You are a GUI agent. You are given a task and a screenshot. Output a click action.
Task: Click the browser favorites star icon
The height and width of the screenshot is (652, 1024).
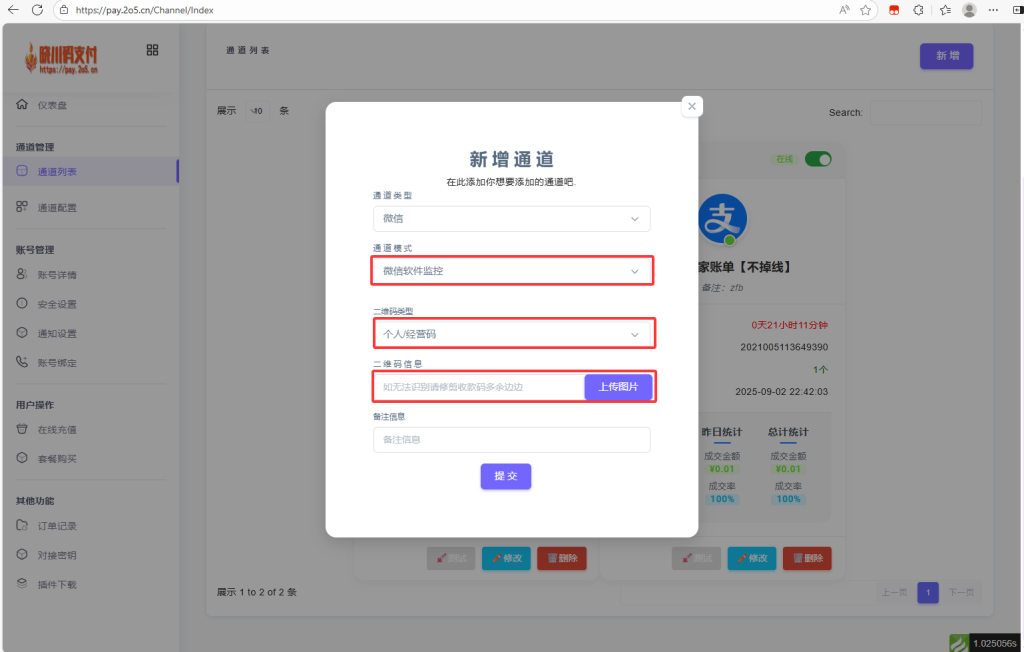pos(866,10)
